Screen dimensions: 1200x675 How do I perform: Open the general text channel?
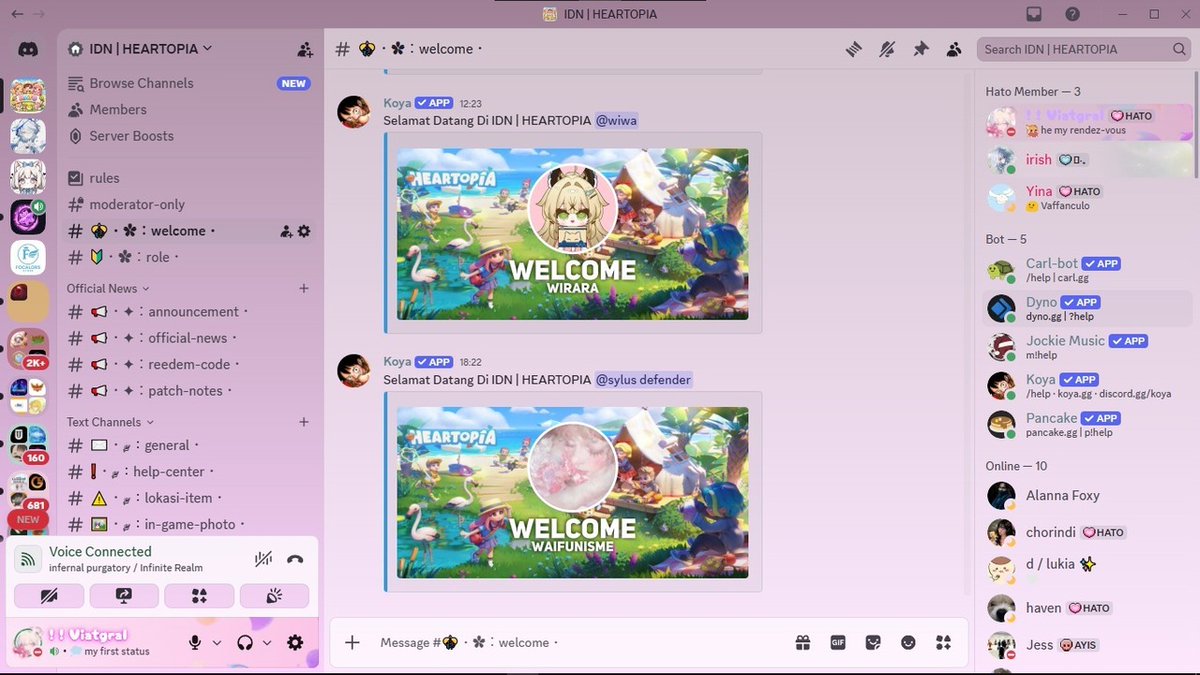click(188, 445)
